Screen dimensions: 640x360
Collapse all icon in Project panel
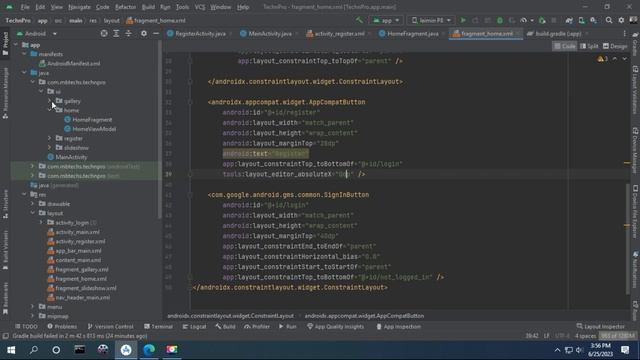(x=129, y=33)
